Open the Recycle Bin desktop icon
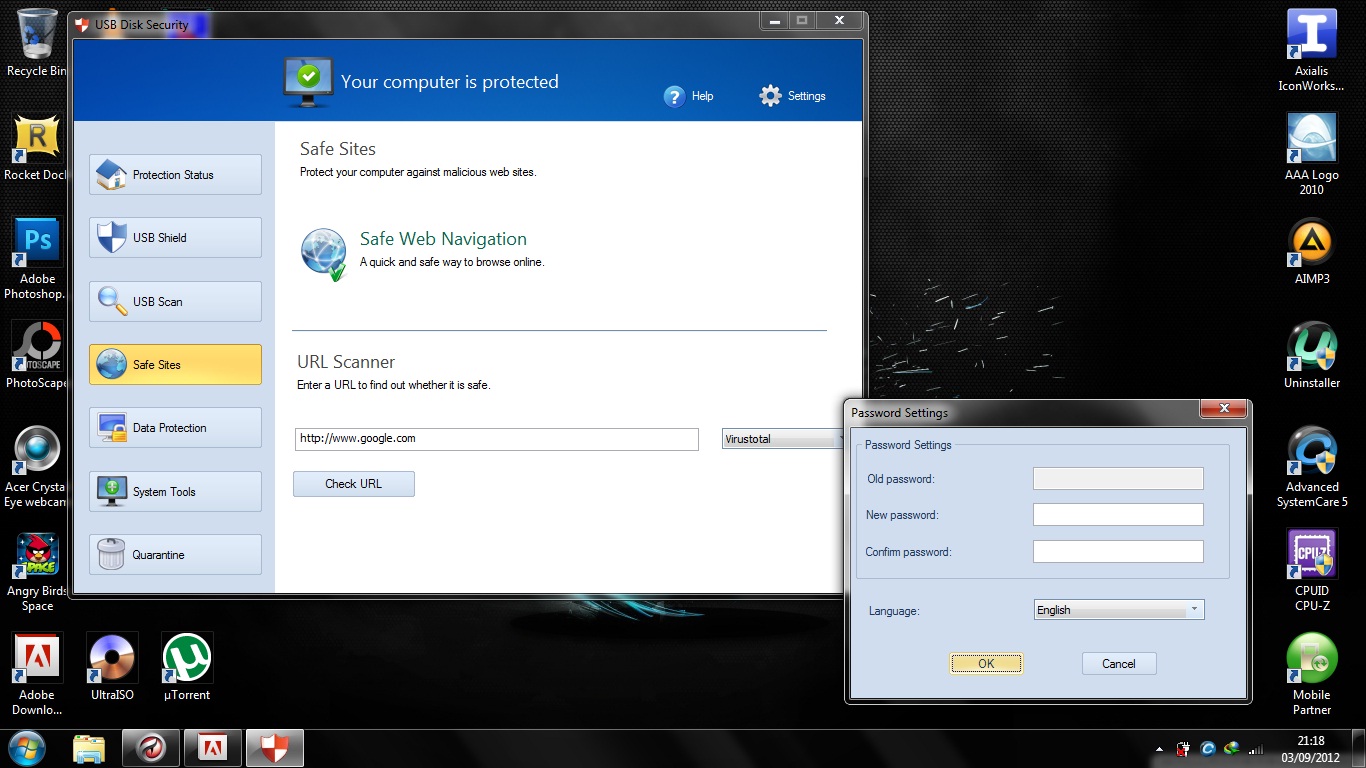 click(37, 42)
